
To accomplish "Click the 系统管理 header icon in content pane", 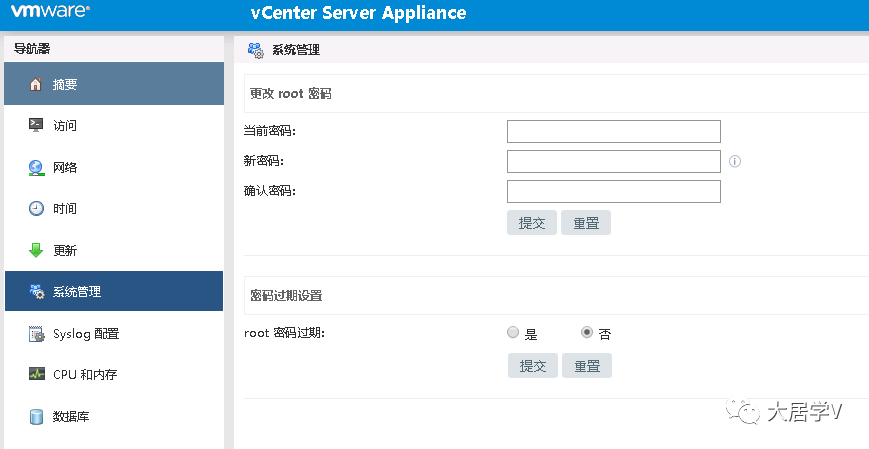I will coord(255,50).
